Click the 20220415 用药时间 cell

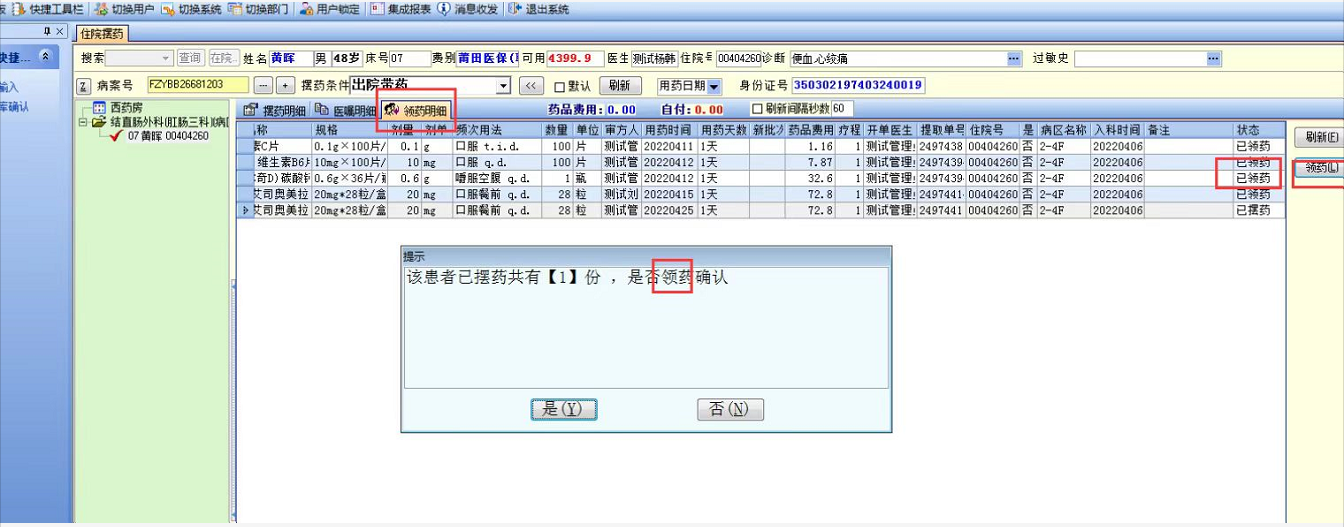(x=669, y=195)
